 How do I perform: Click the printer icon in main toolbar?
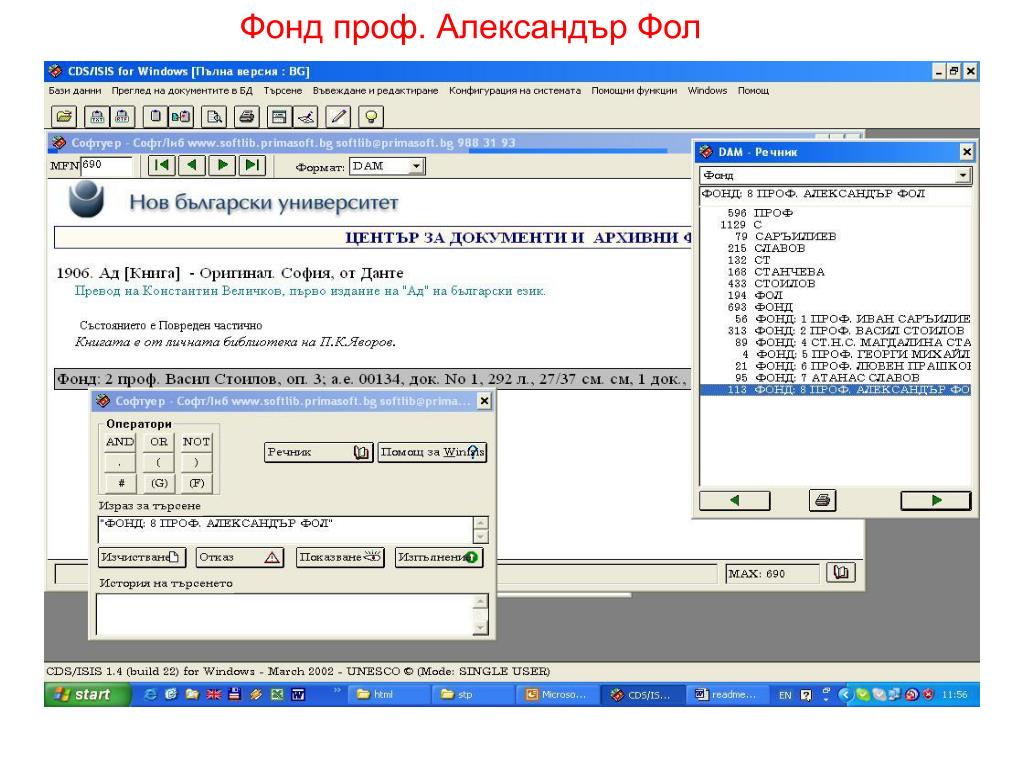pos(246,117)
